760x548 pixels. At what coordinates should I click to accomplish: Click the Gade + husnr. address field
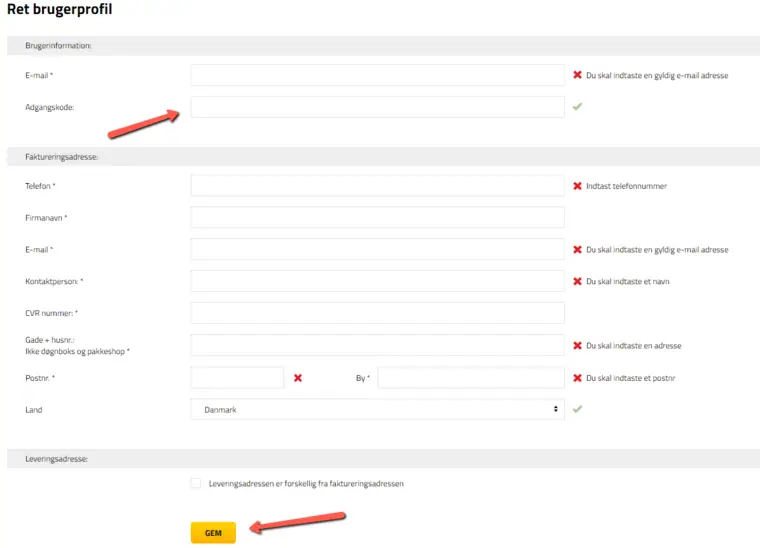[x=377, y=345]
